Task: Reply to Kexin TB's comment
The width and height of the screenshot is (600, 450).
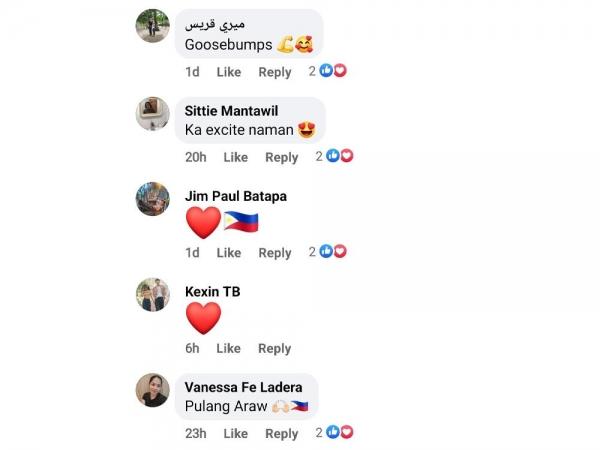Action: [x=274, y=349]
